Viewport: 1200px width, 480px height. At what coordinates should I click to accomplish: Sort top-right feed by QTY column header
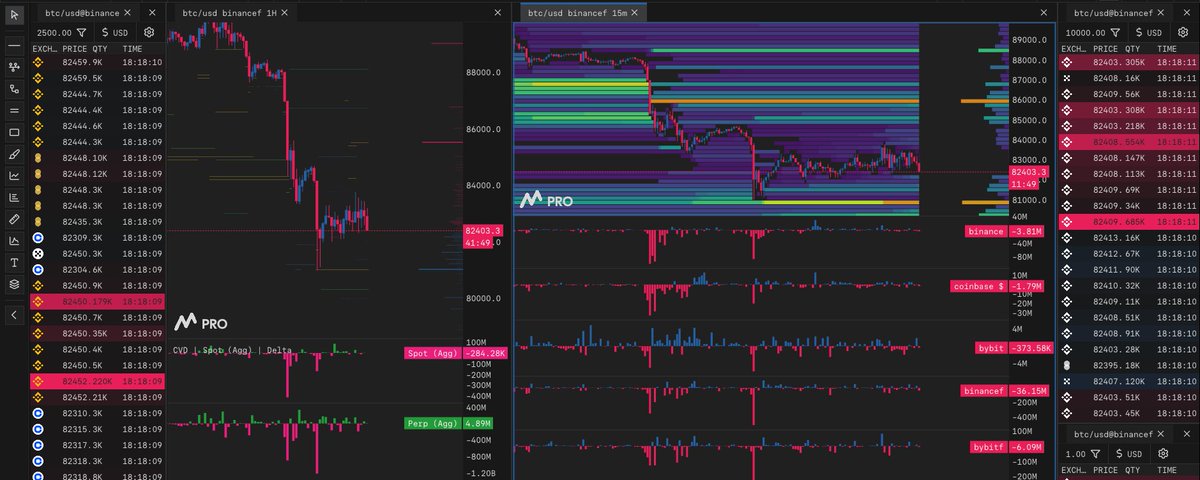click(1132, 48)
